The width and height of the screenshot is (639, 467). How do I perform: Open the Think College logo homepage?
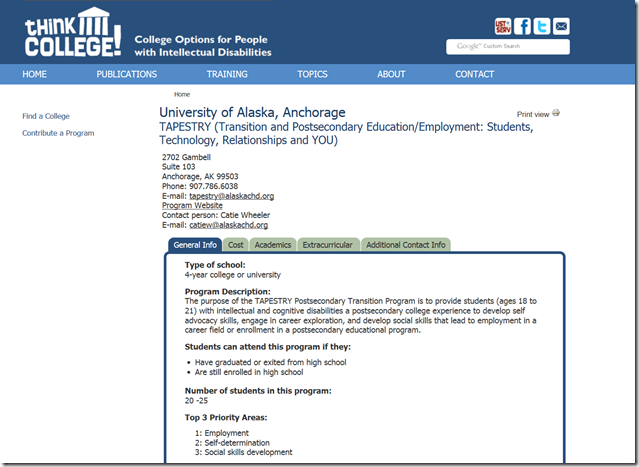(x=73, y=32)
